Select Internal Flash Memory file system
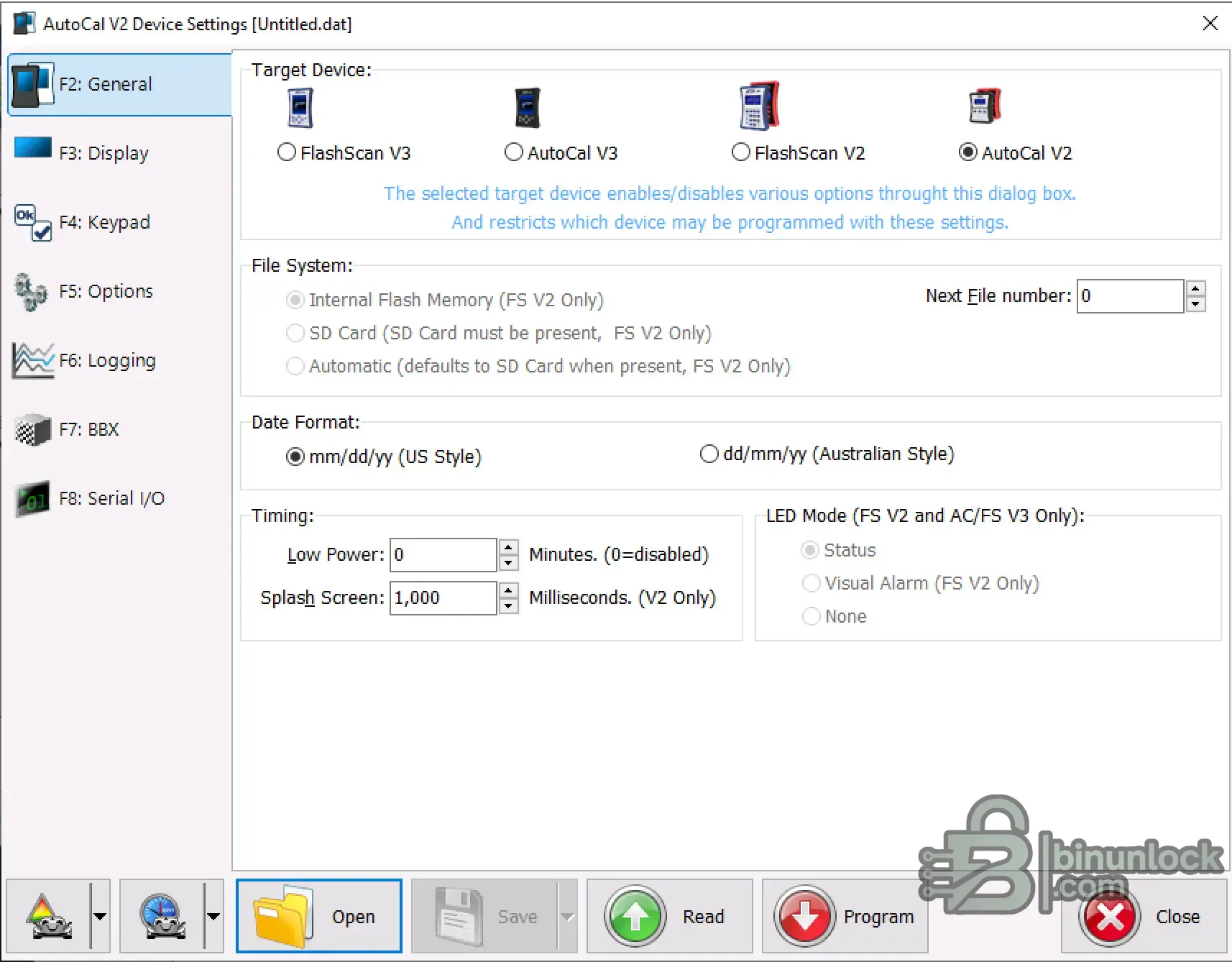 (445, 300)
